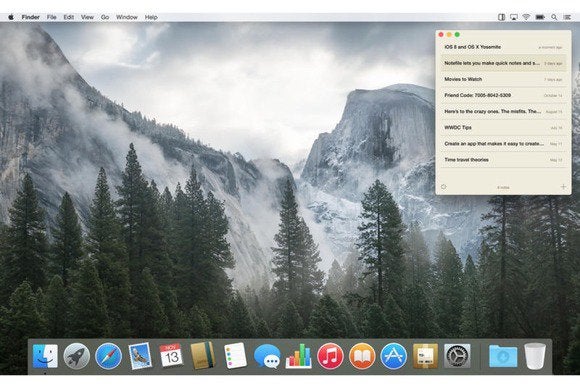
Task: Click the Apple logo menu
Action: click(x=11, y=17)
